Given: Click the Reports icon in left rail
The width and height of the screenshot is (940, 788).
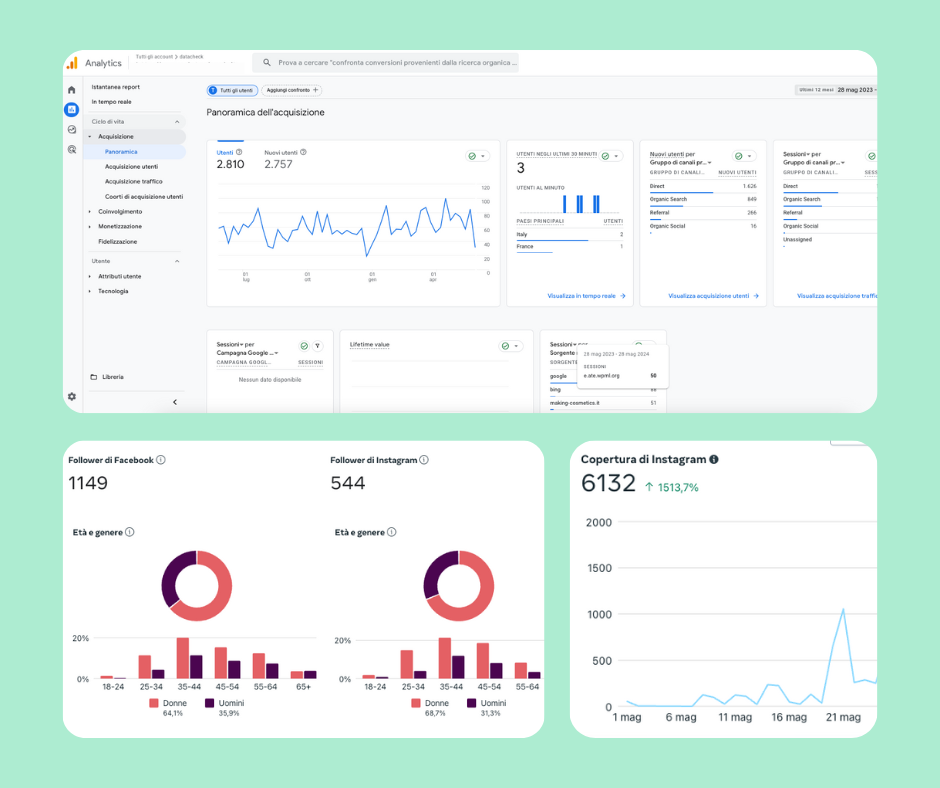Looking at the screenshot, I should click(72, 110).
